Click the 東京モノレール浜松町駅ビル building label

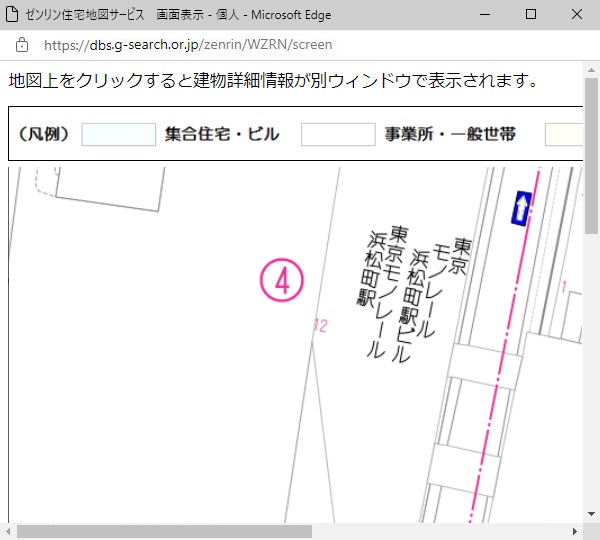coord(433,300)
